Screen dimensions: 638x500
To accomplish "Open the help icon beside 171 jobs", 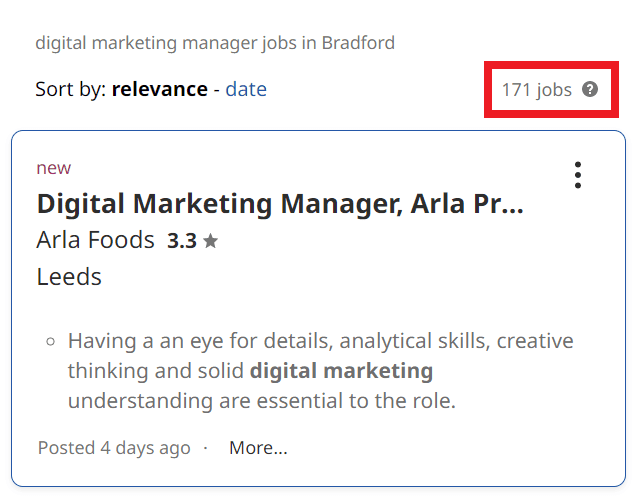I will coord(590,89).
